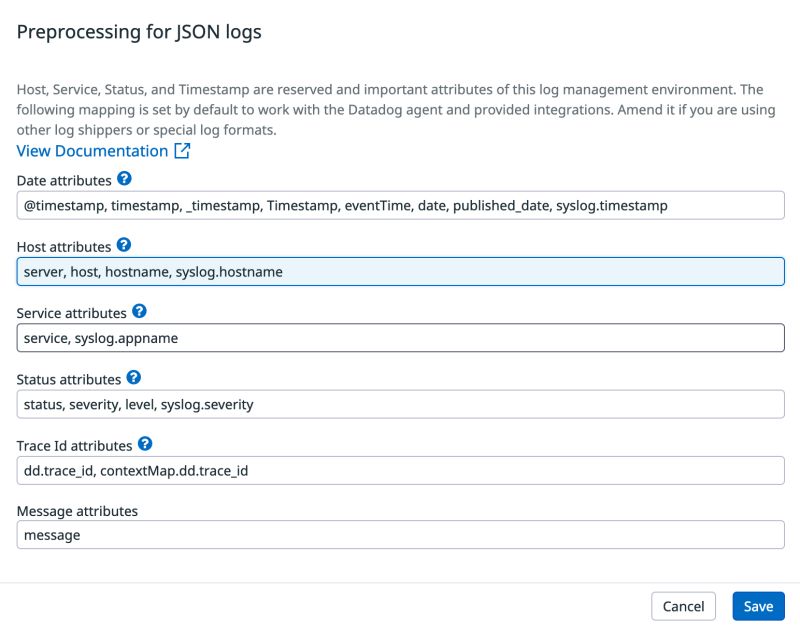Click Cancel to discard changes
Screen dimensions: 800x631
(x=684, y=606)
